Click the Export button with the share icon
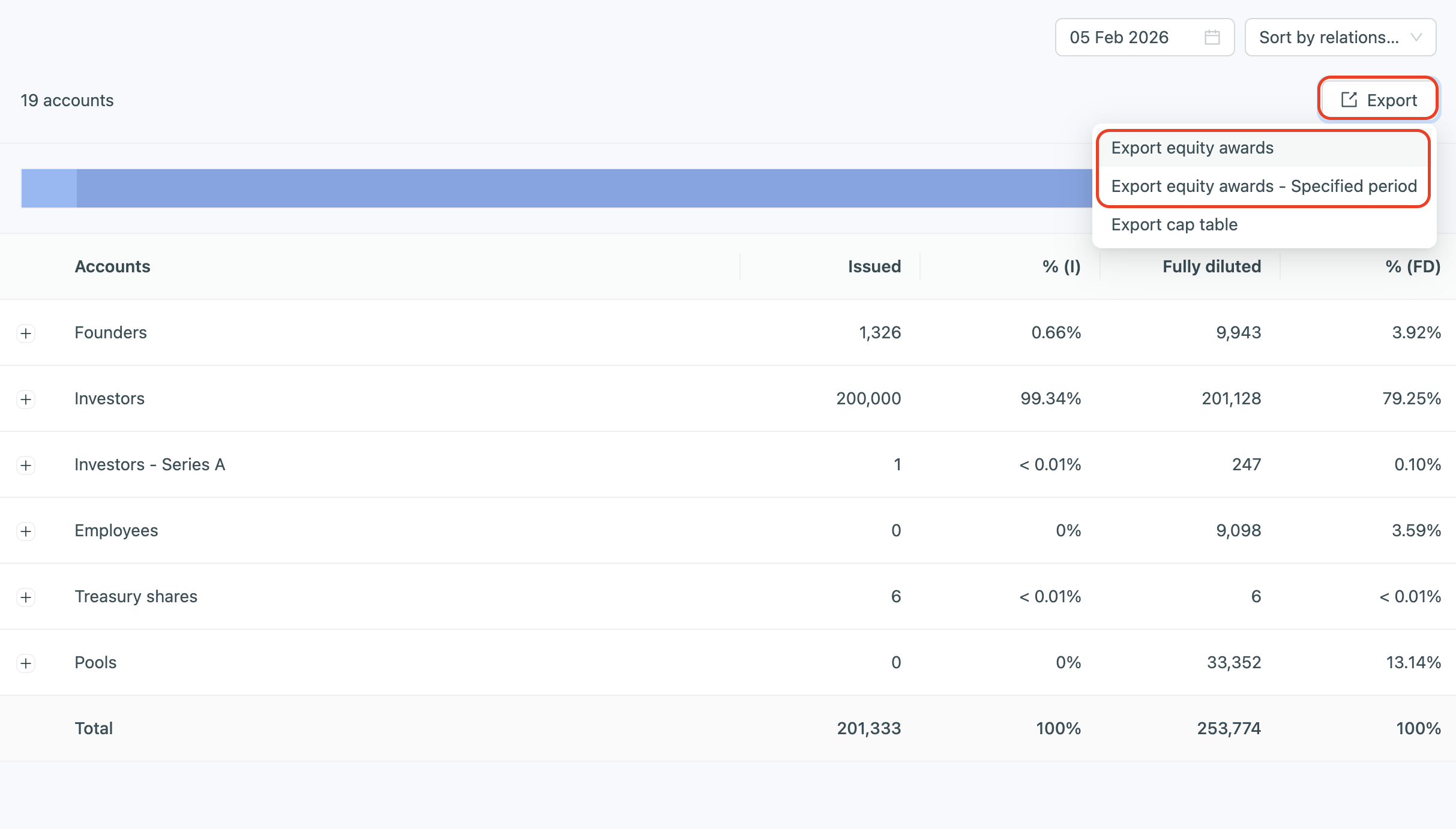1456x829 pixels. (x=1378, y=100)
